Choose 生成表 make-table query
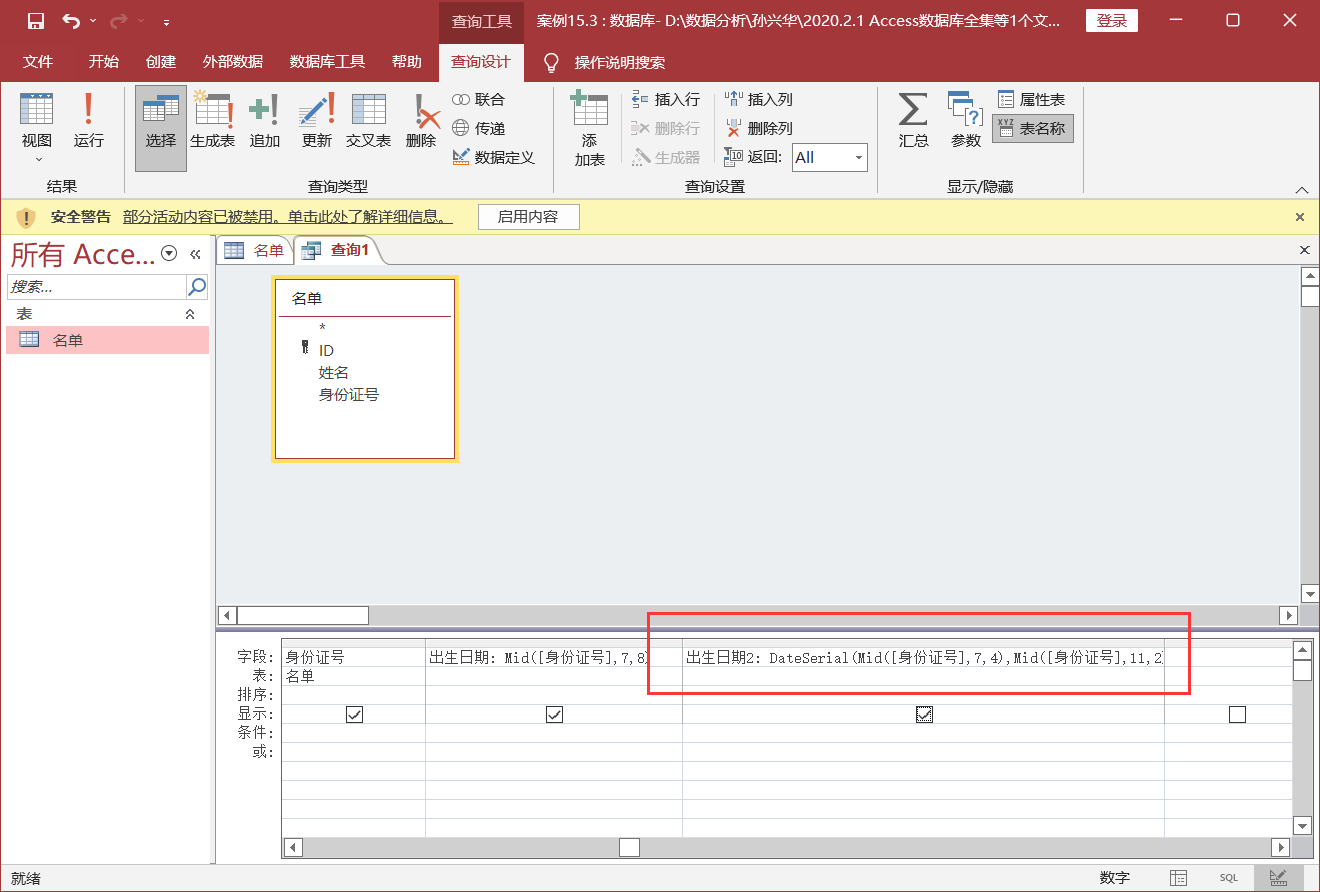 tap(212, 122)
